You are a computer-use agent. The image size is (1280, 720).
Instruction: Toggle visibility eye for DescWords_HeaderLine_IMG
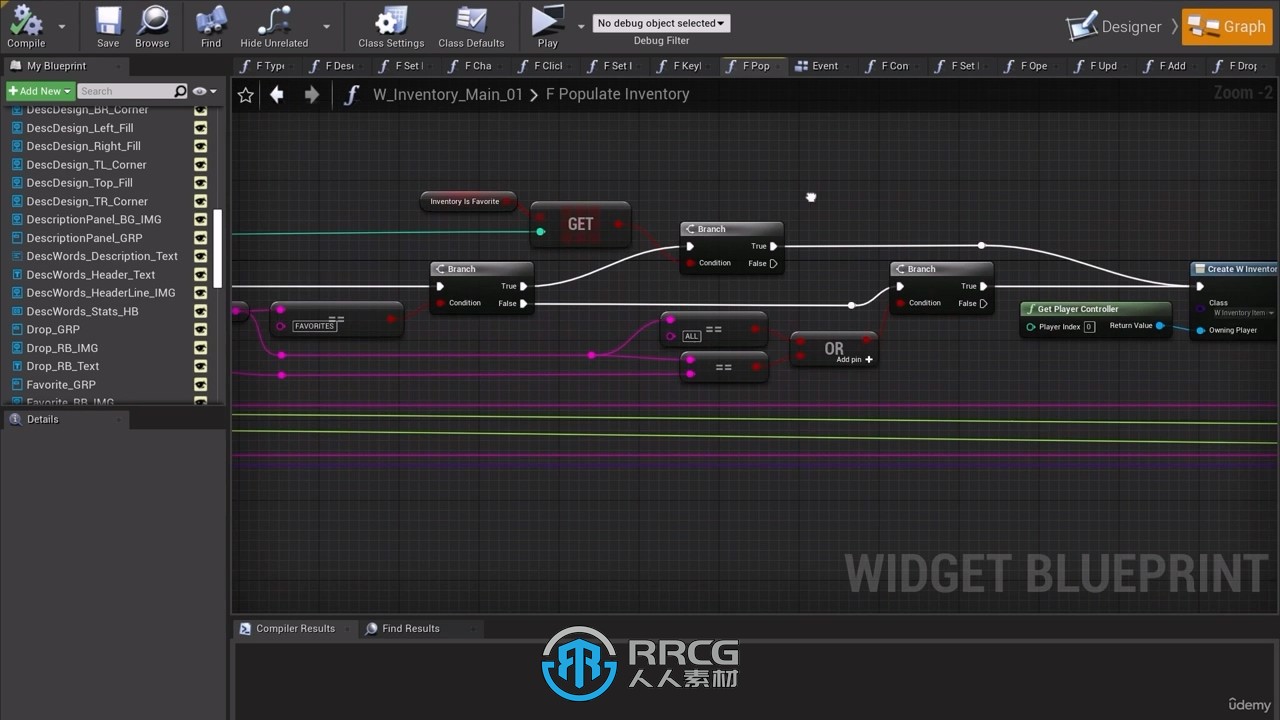(200, 293)
